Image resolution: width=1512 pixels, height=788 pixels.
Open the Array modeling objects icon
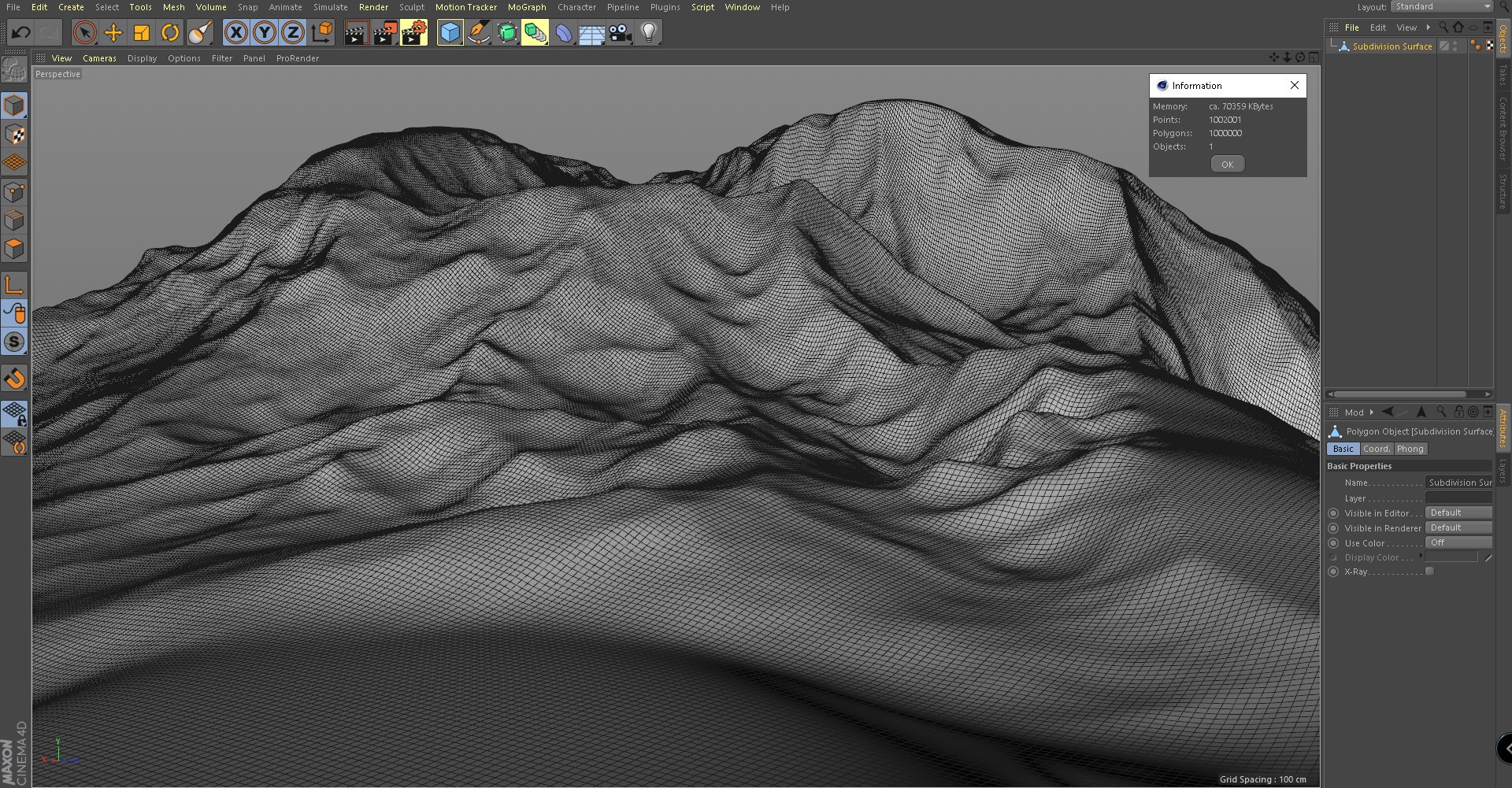pyautogui.click(x=535, y=32)
